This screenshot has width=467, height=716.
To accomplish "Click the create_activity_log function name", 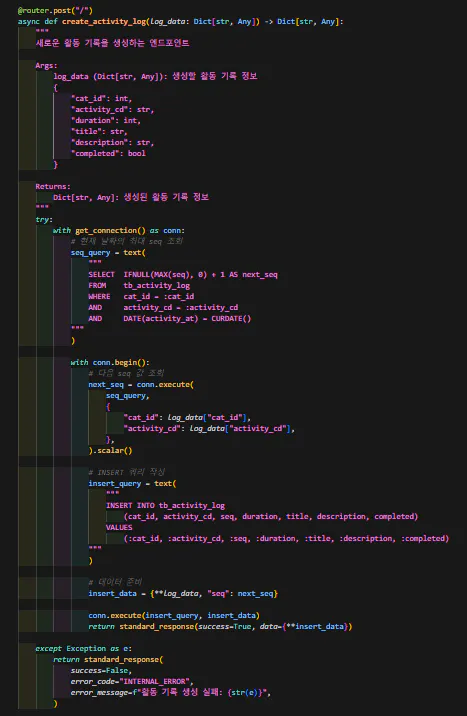I will pyautogui.click(x=104, y=21).
